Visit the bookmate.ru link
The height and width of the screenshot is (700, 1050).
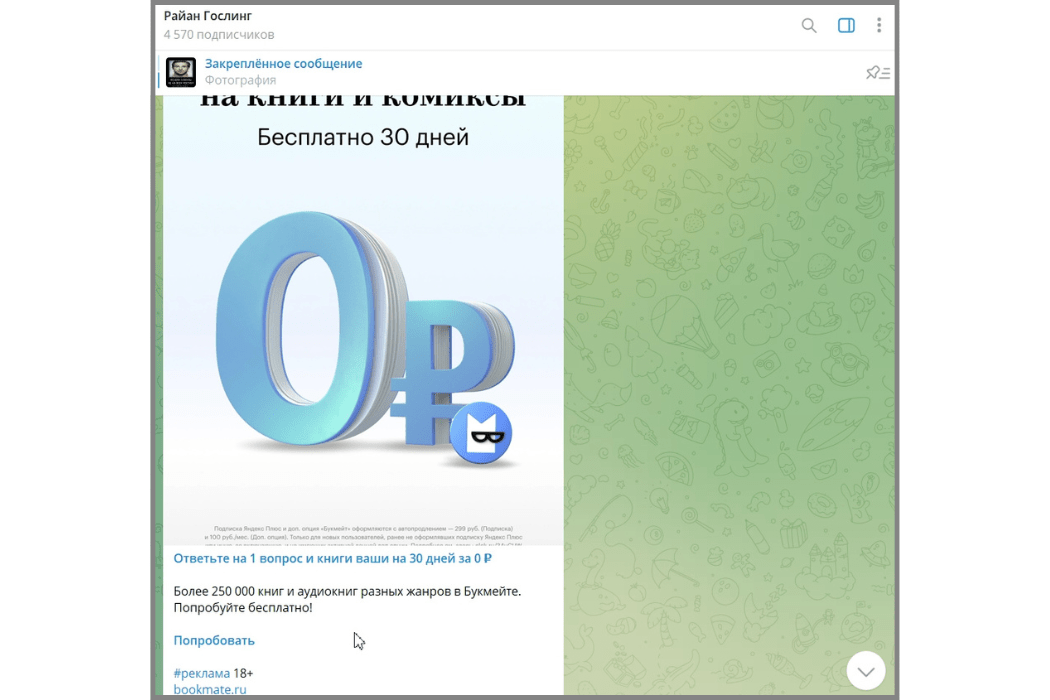pyautogui.click(x=210, y=689)
